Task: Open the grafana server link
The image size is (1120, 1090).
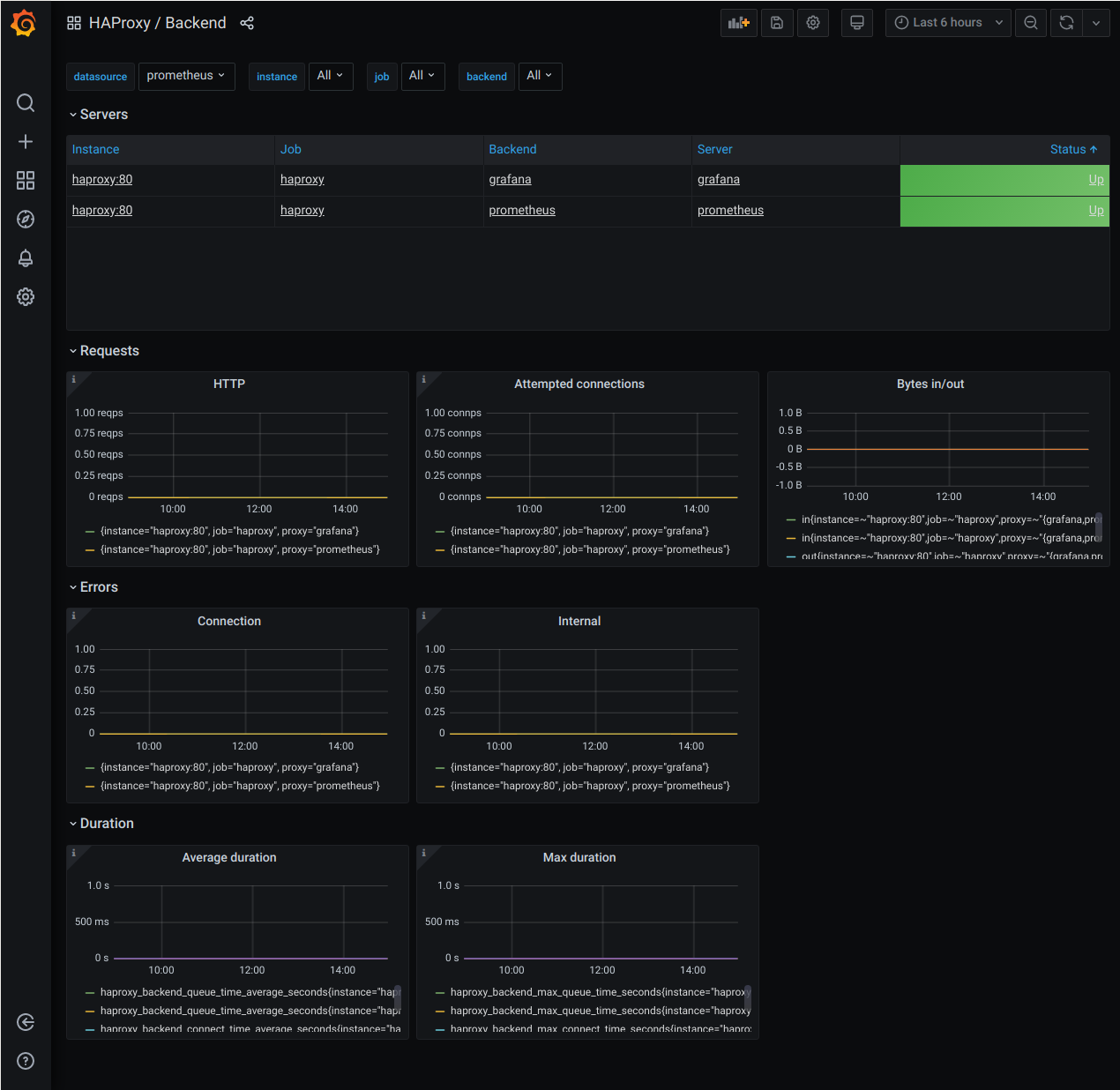Action: [719, 180]
